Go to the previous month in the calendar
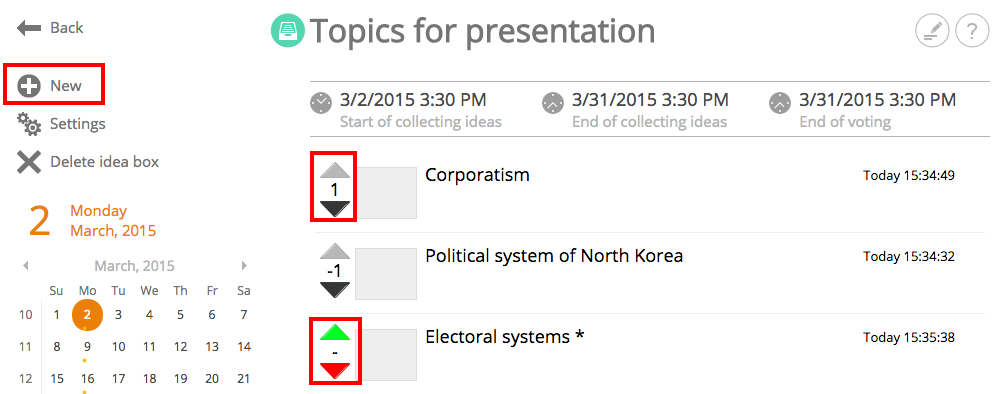The height and width of the screenshot is (394, 1006). coord(26,266)
